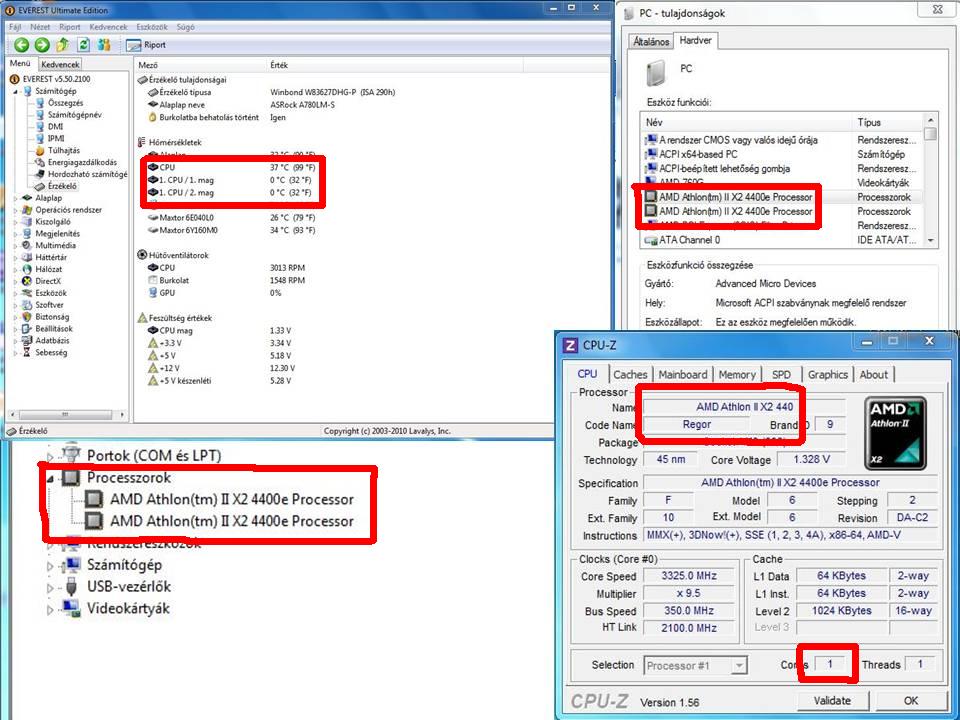The height and width of the screenshot is (720, 960).
Task: Open the Eszközök menu in EVEREST menu bar
Action: coord(152,27)
